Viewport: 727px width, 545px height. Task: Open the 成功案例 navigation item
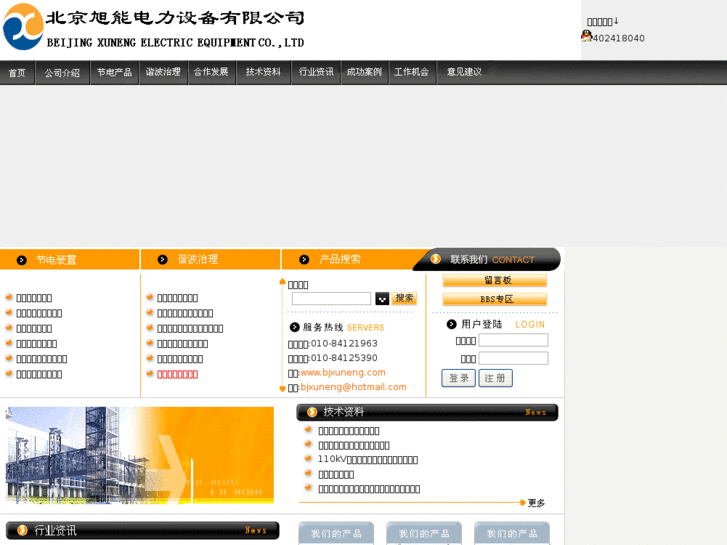(364, 72)
